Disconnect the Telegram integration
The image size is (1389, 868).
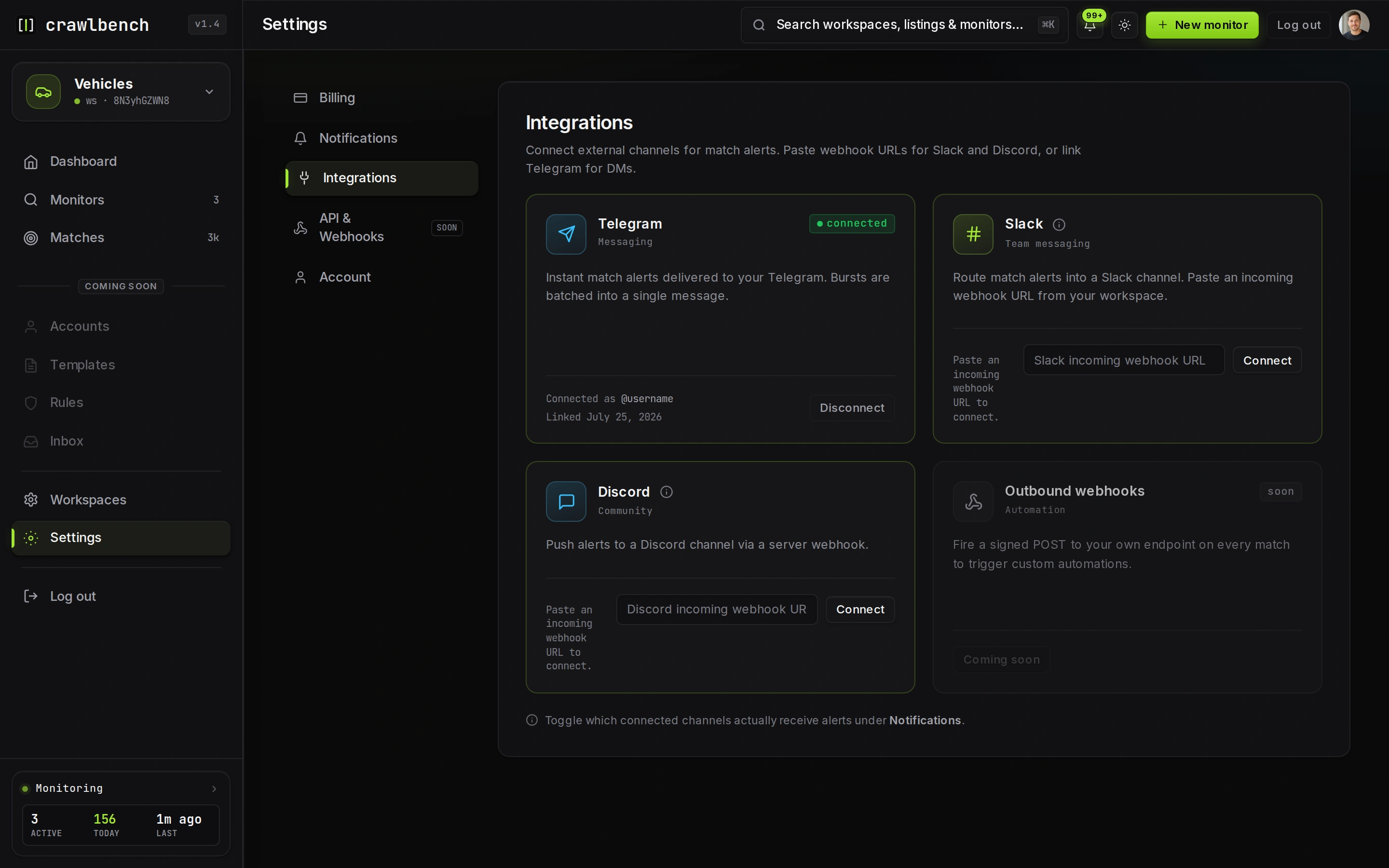pos(852,407)
